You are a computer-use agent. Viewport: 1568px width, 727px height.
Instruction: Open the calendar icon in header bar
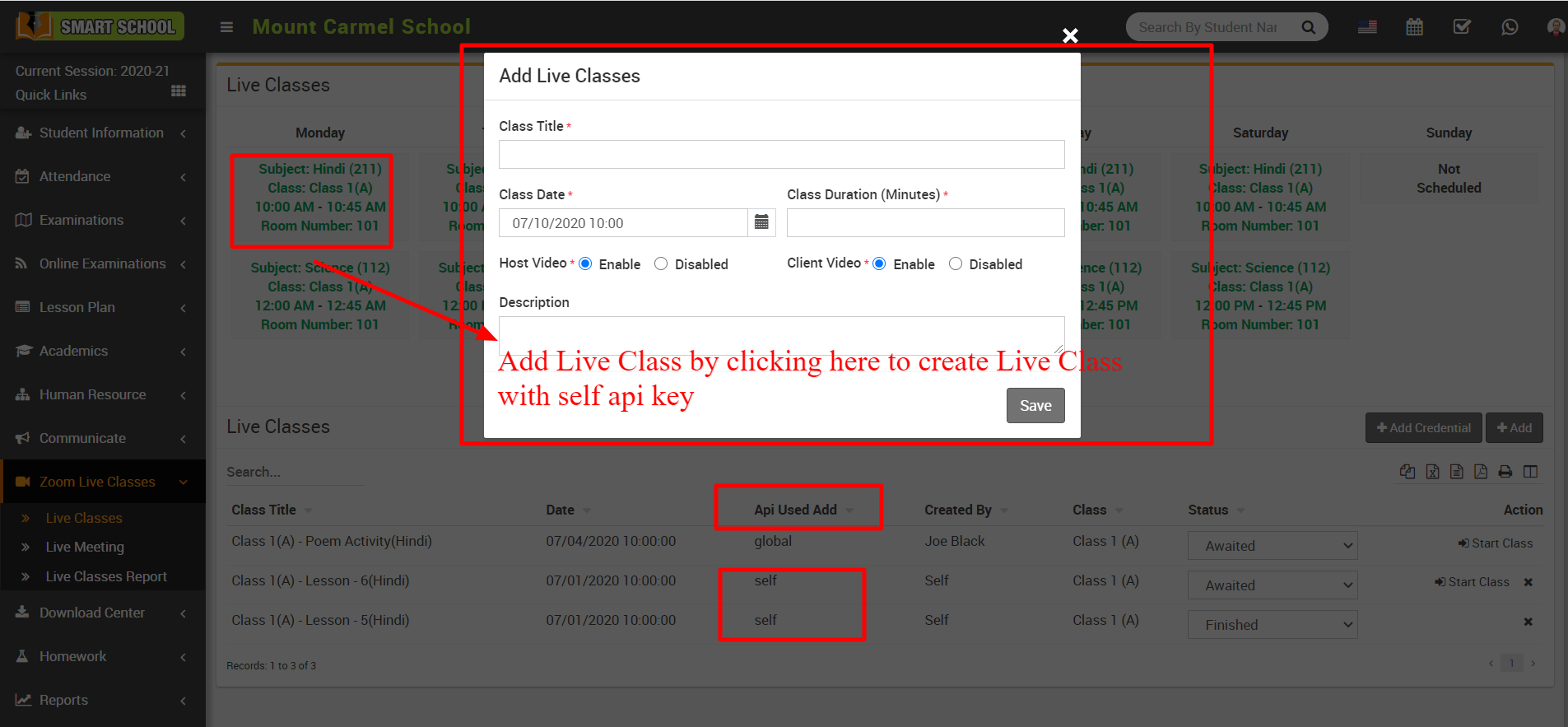pyautogui.click(x=1414, y=27)
